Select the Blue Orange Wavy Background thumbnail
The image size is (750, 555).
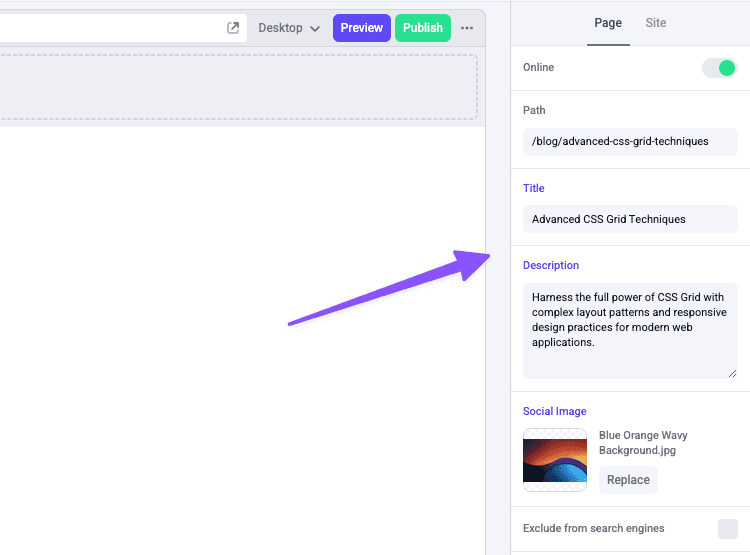tap(554, 460)
